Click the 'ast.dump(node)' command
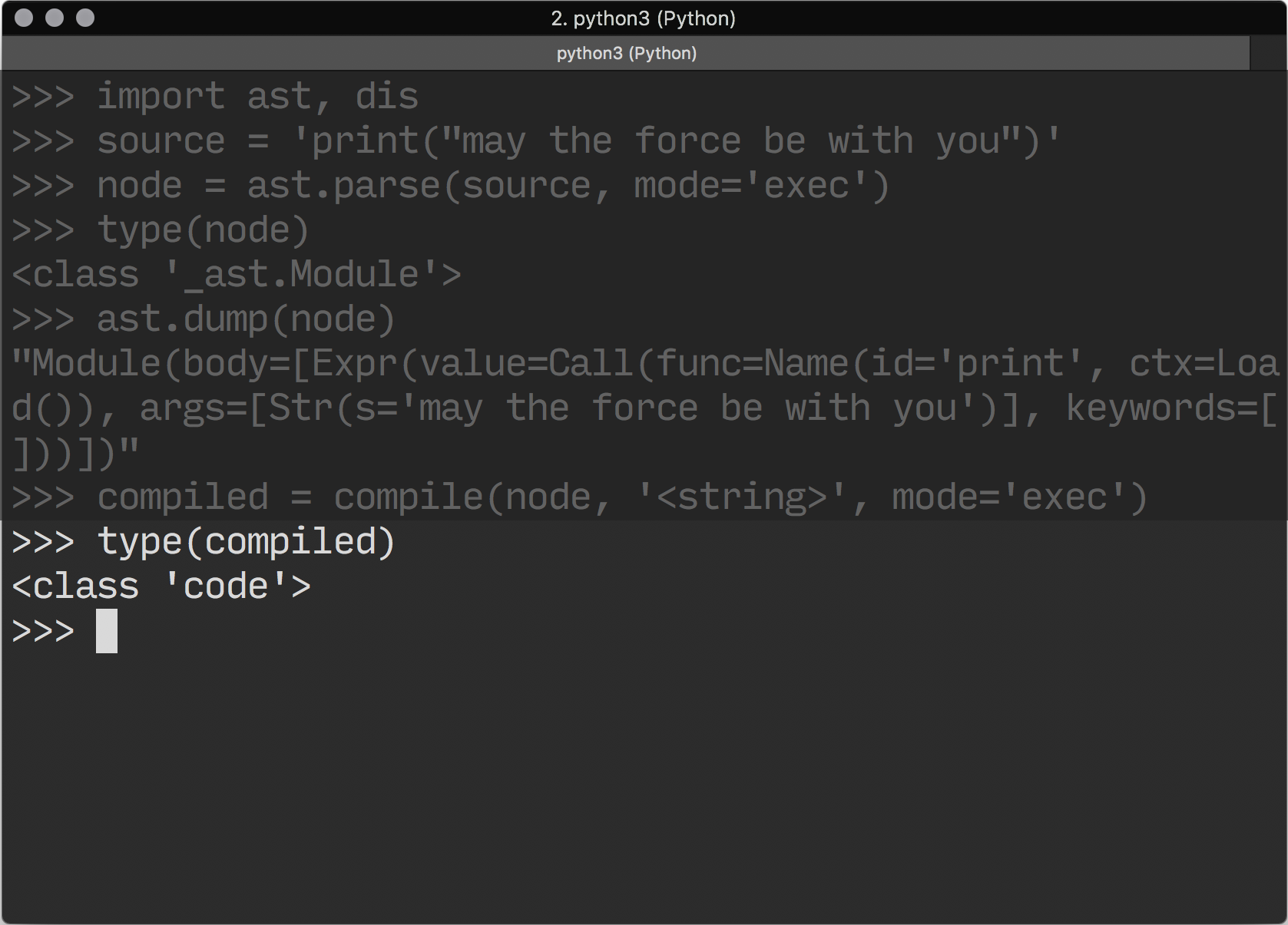Image resolution: width=1288 pixels, height=925 pixels. pos(246,319)
